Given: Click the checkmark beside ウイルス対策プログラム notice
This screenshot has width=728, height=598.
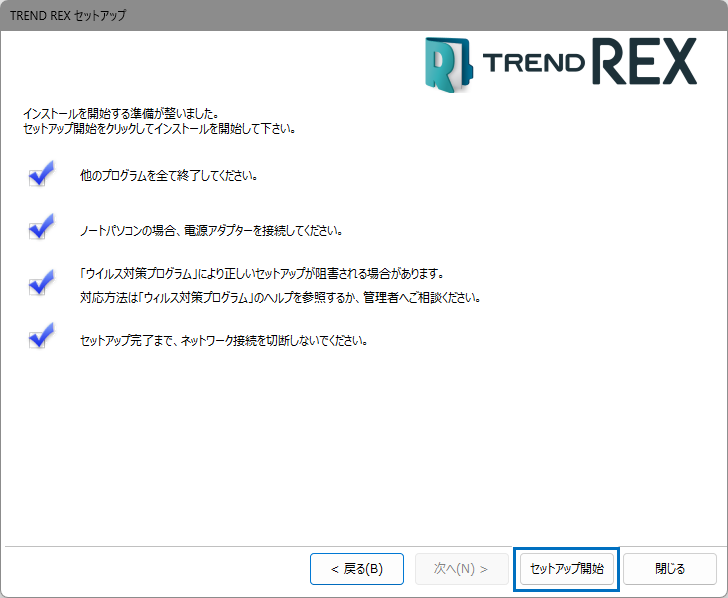Looking at the screenshot, I should coord(41,283).
